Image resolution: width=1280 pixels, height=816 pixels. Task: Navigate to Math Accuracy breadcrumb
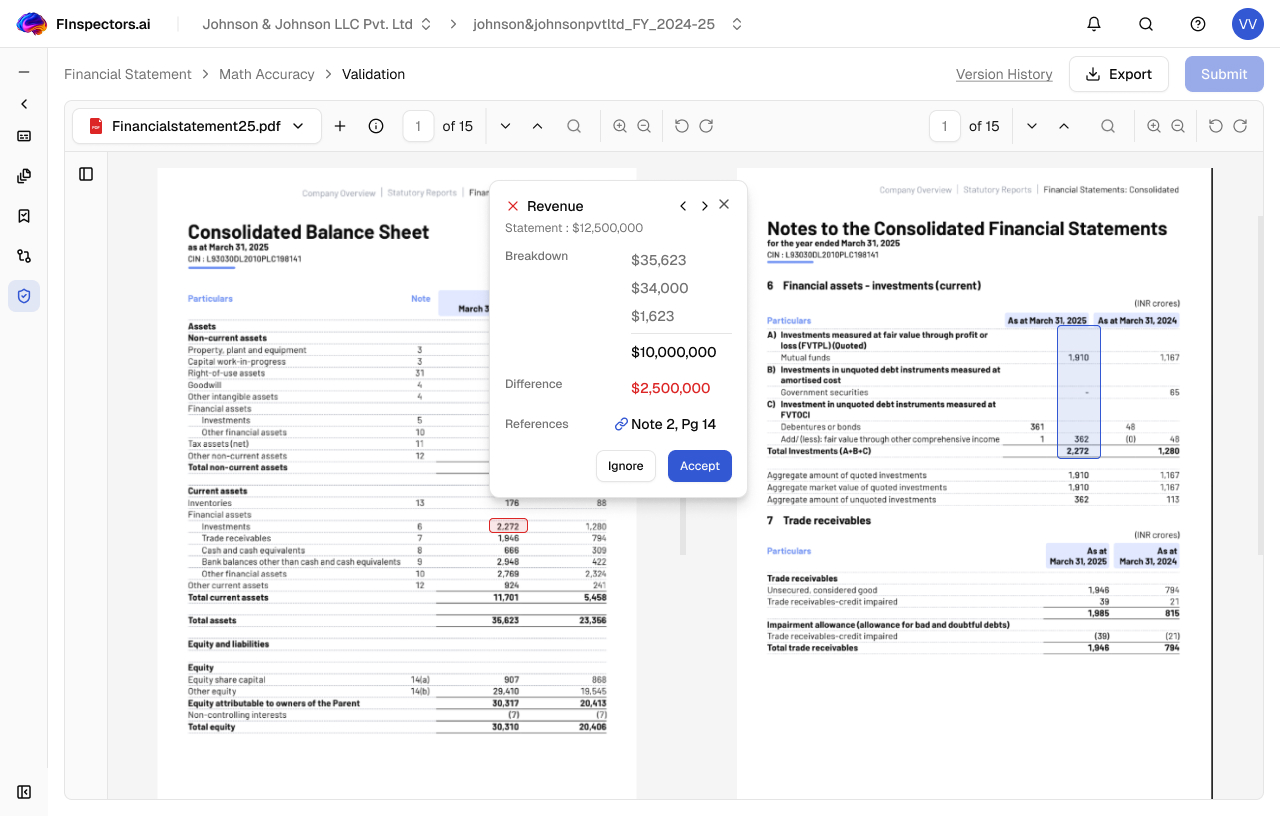click(266, 74)
